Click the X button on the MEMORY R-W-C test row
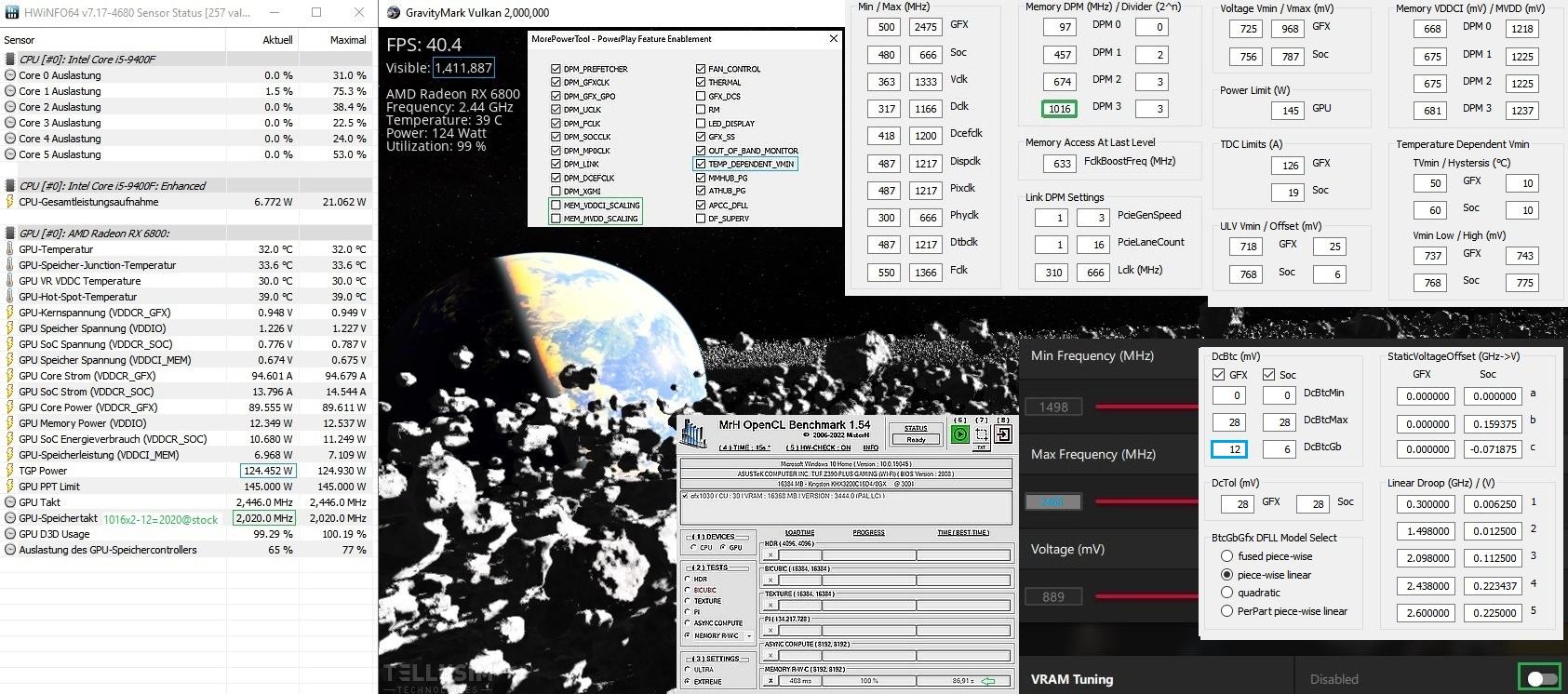Image resolution: width=1568 pixels, height=694 pixels. (771, 680)
